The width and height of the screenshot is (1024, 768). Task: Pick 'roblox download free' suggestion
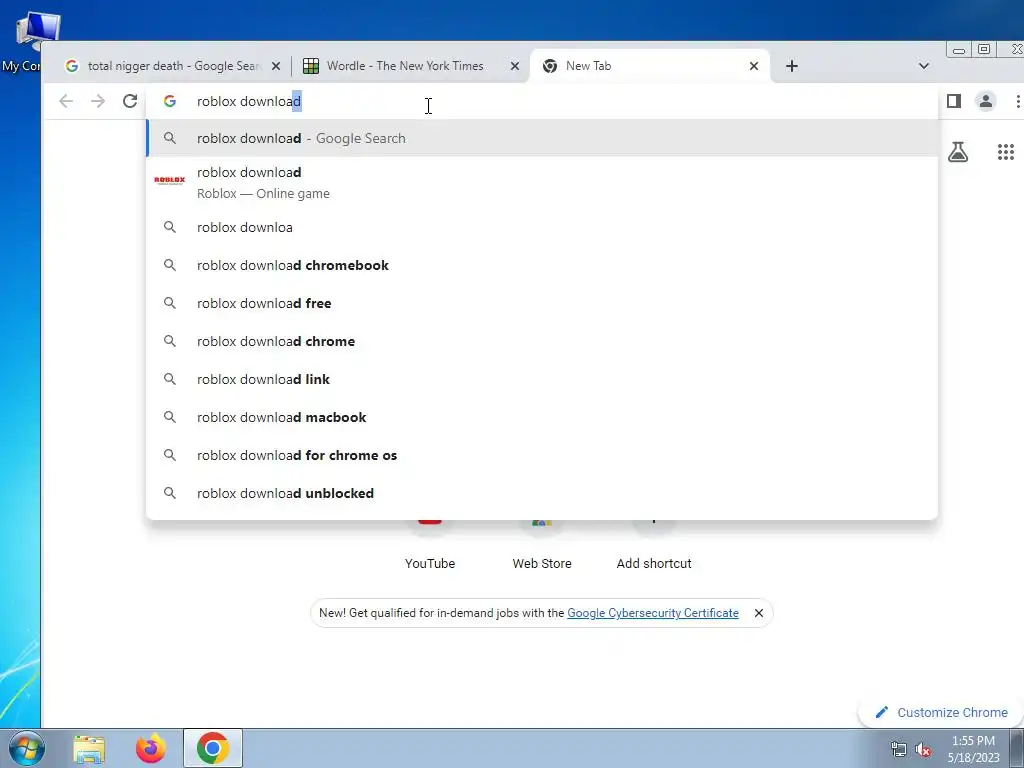point(542,303)
